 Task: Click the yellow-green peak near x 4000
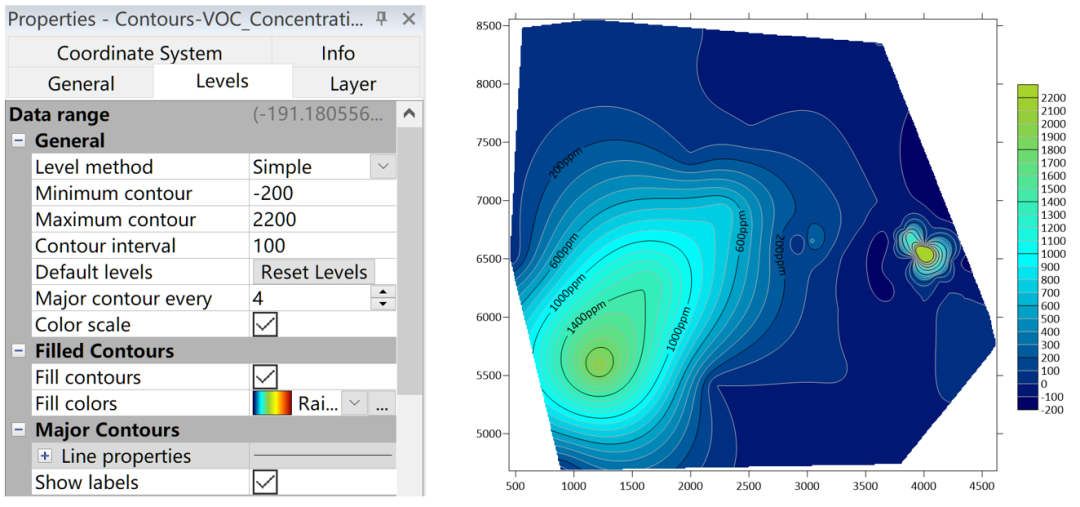(924, 254)
